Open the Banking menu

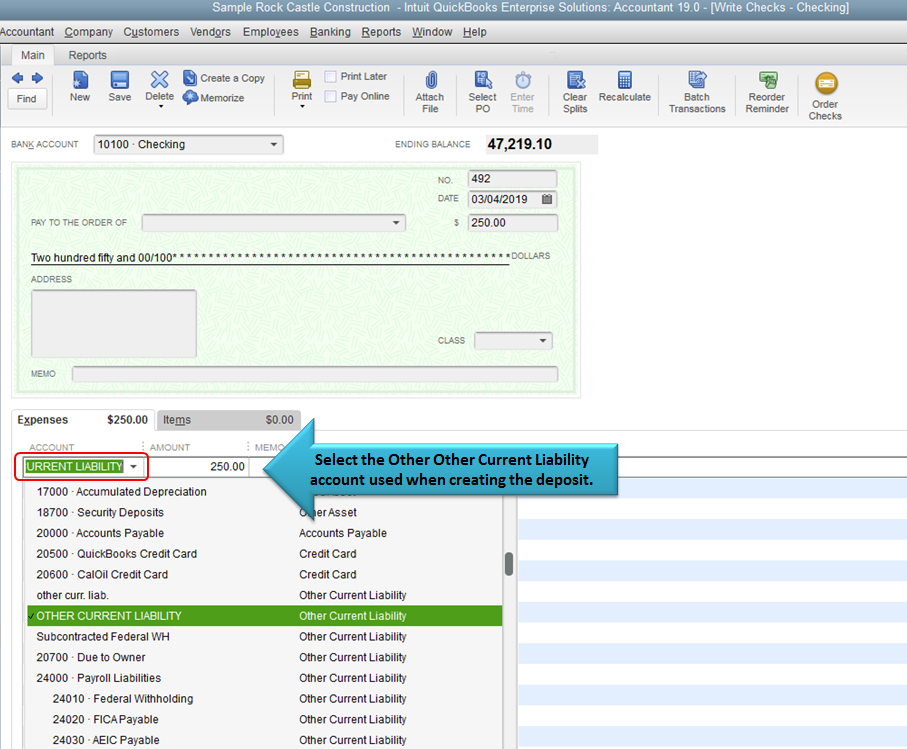click(330, 32)
